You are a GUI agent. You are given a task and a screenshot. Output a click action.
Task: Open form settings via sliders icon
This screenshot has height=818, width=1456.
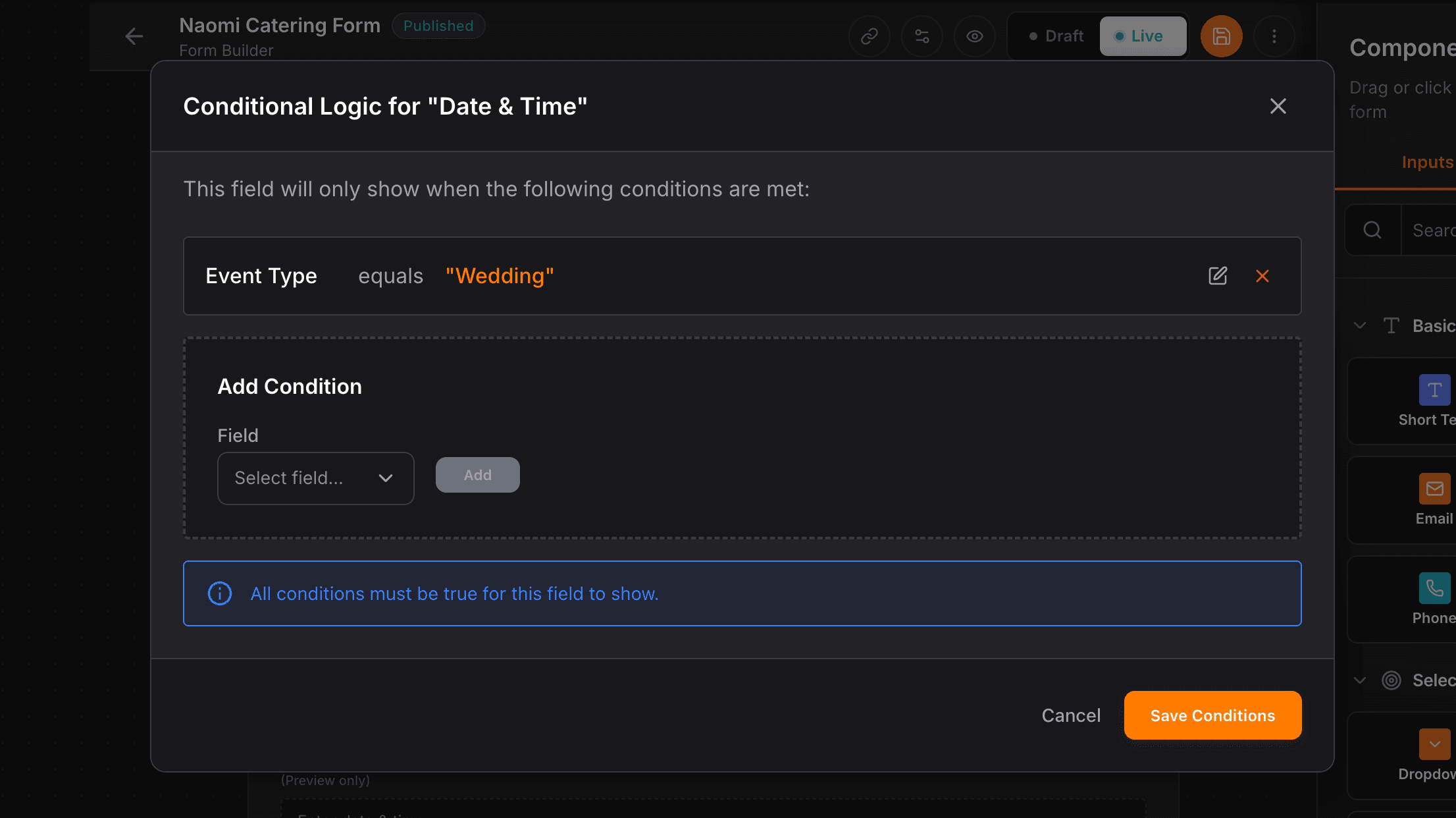click(922, 36)
